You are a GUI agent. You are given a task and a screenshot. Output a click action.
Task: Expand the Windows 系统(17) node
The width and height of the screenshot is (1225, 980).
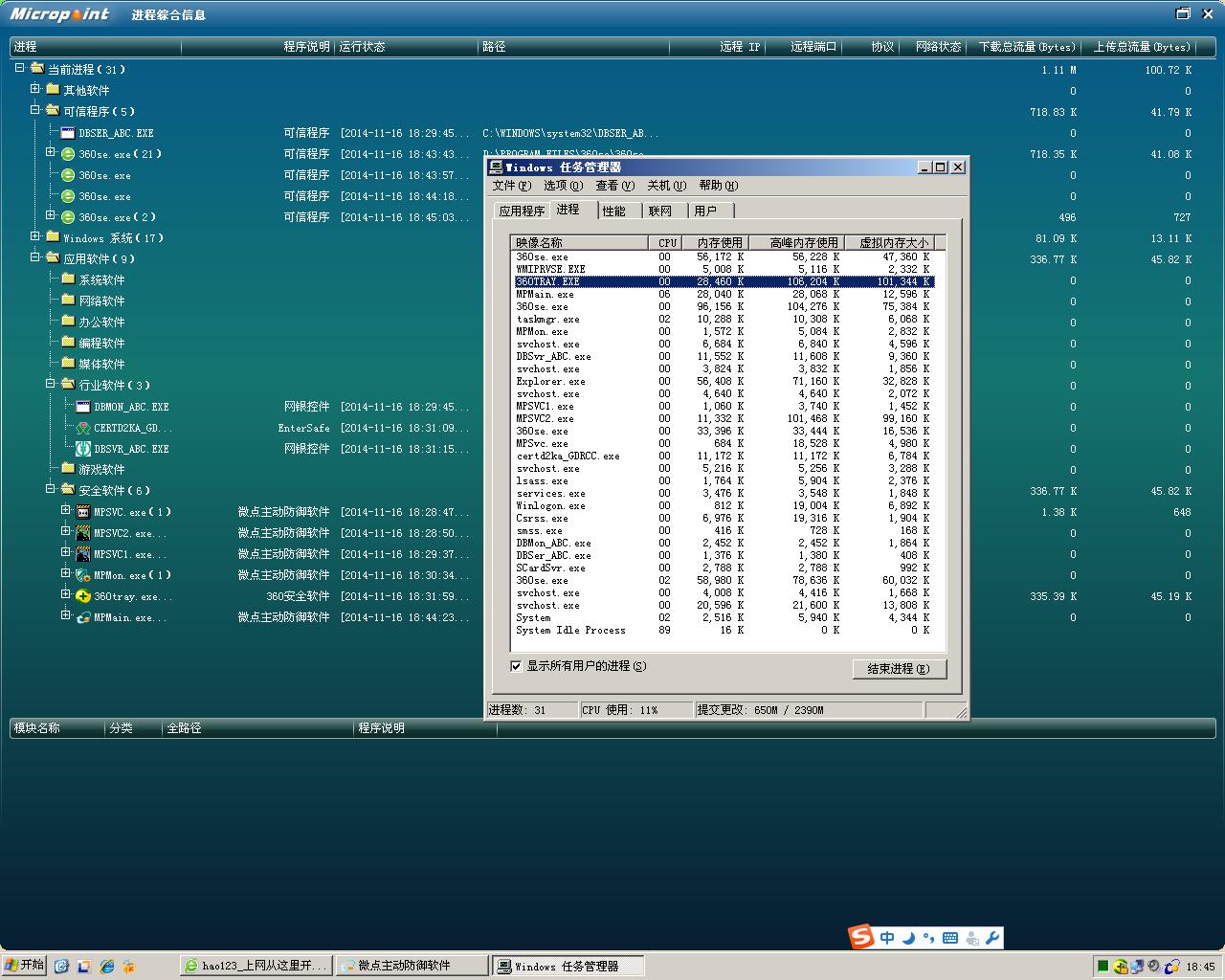[x=35, y=236]
